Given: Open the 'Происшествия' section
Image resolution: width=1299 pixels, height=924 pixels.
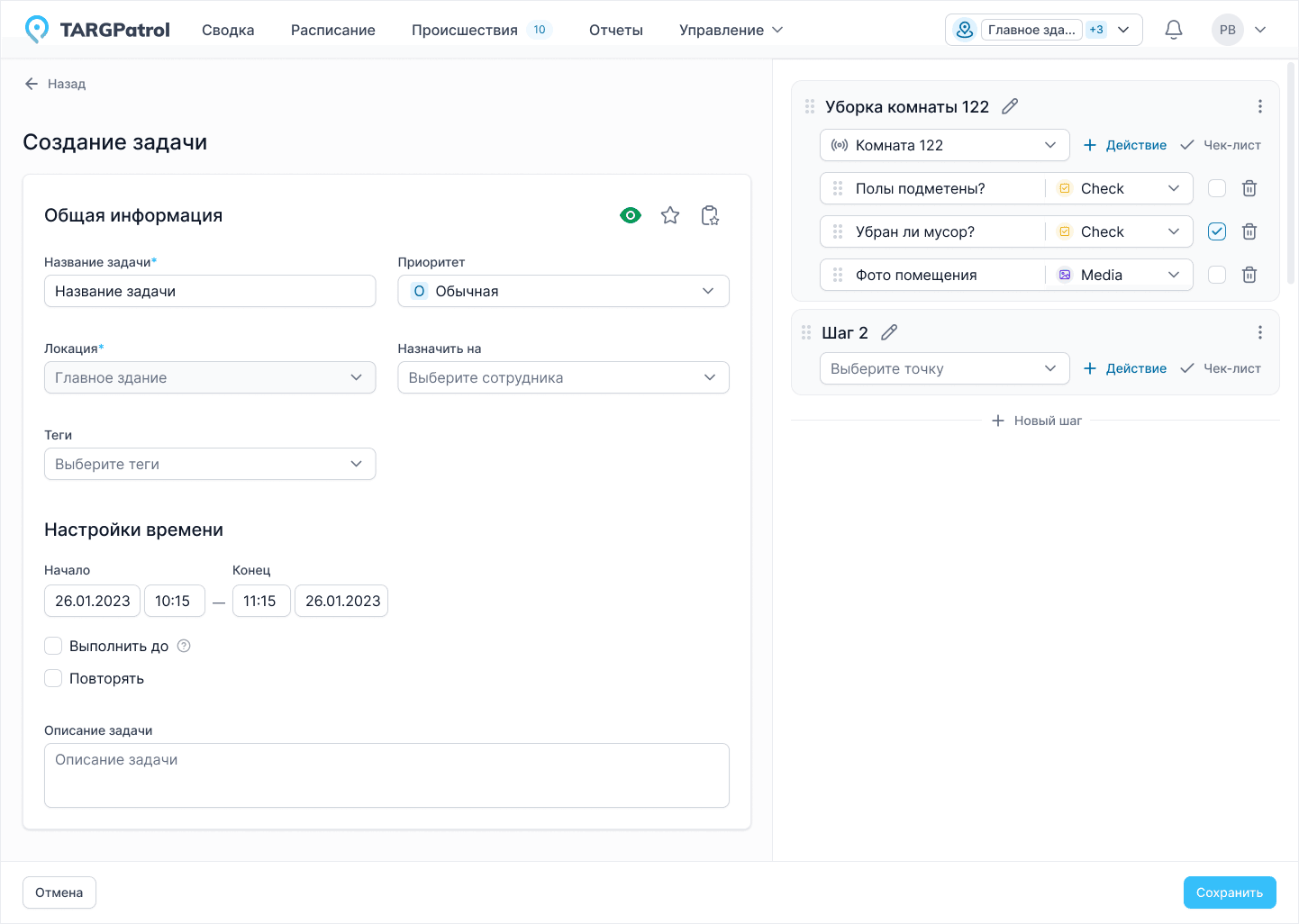Looking at the screenshot, I should (x=465, y=30).
